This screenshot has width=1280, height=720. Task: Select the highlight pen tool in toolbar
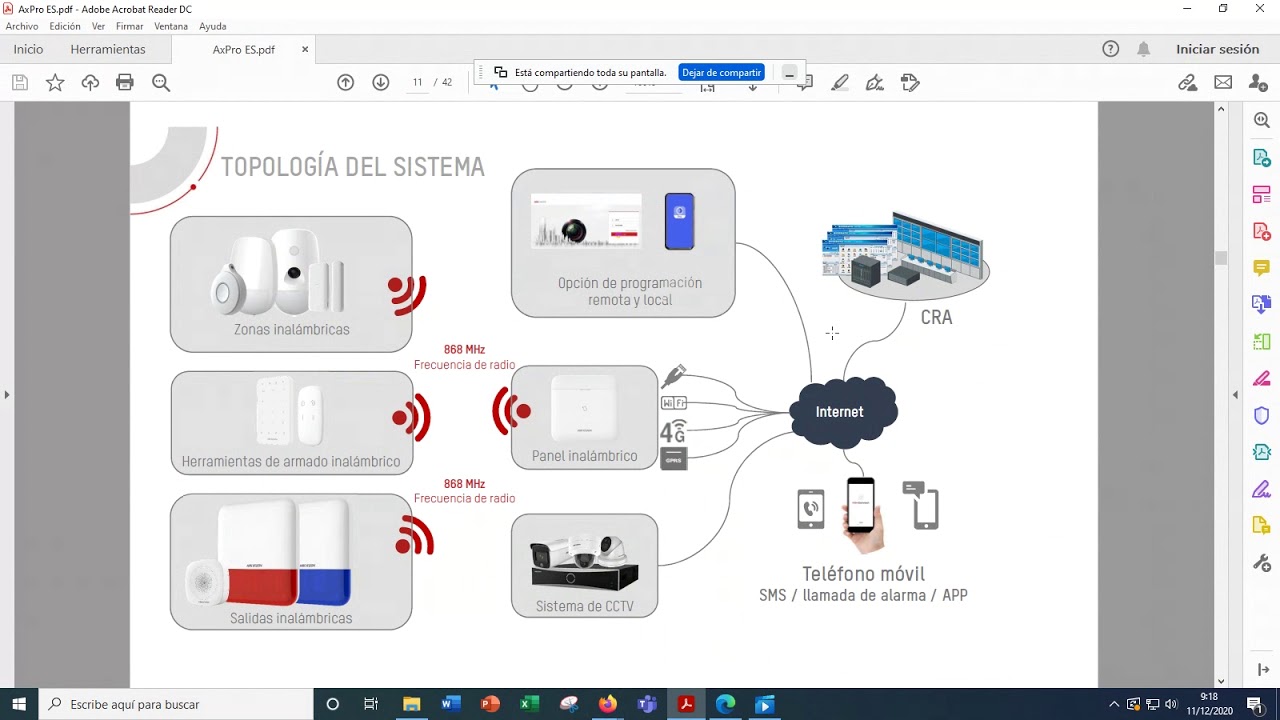[840, 83]
